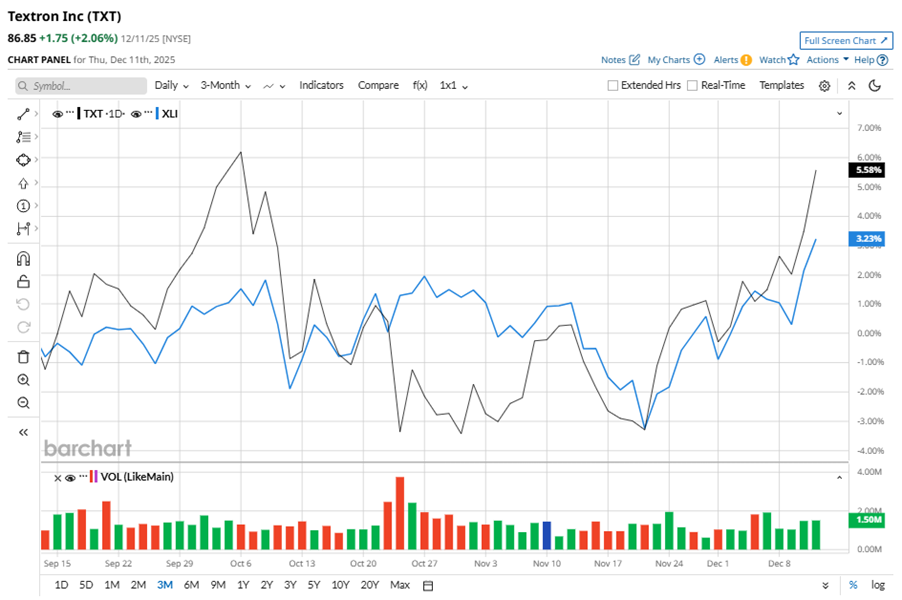Open TXT series options ellipsis
Viewport: 902px width, 600px height.
pyautogui.click(x=70, y=112)
